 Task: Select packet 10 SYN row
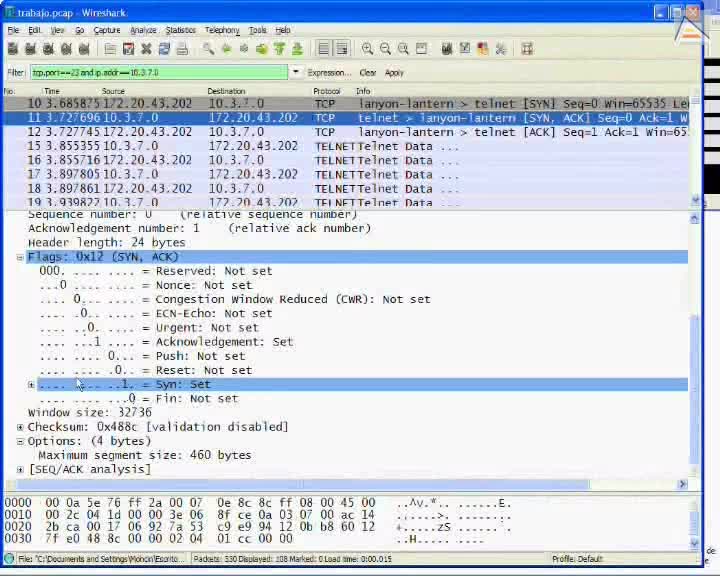point(346,104)
